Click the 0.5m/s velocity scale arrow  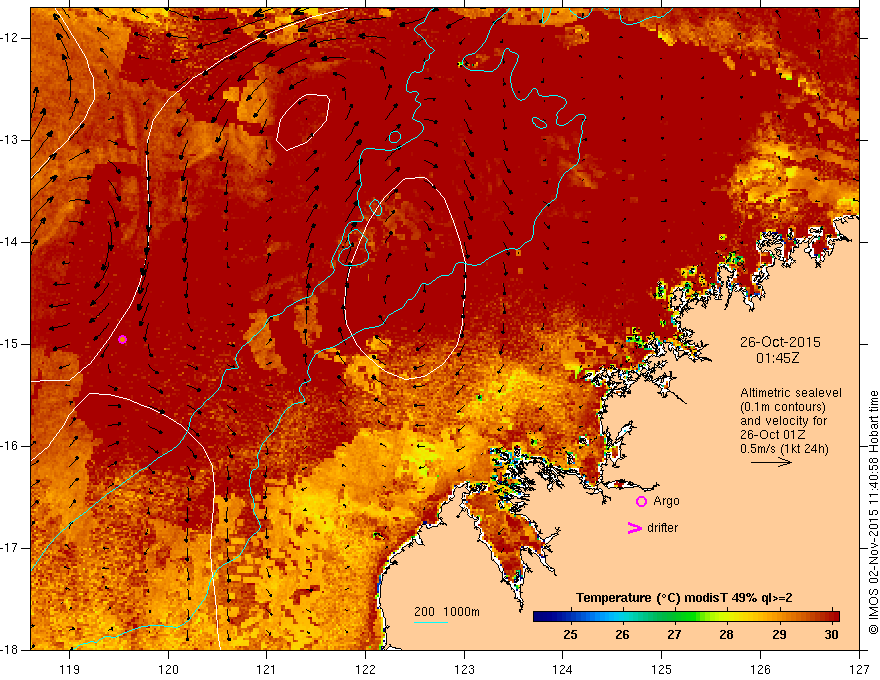tap(771, 462)
